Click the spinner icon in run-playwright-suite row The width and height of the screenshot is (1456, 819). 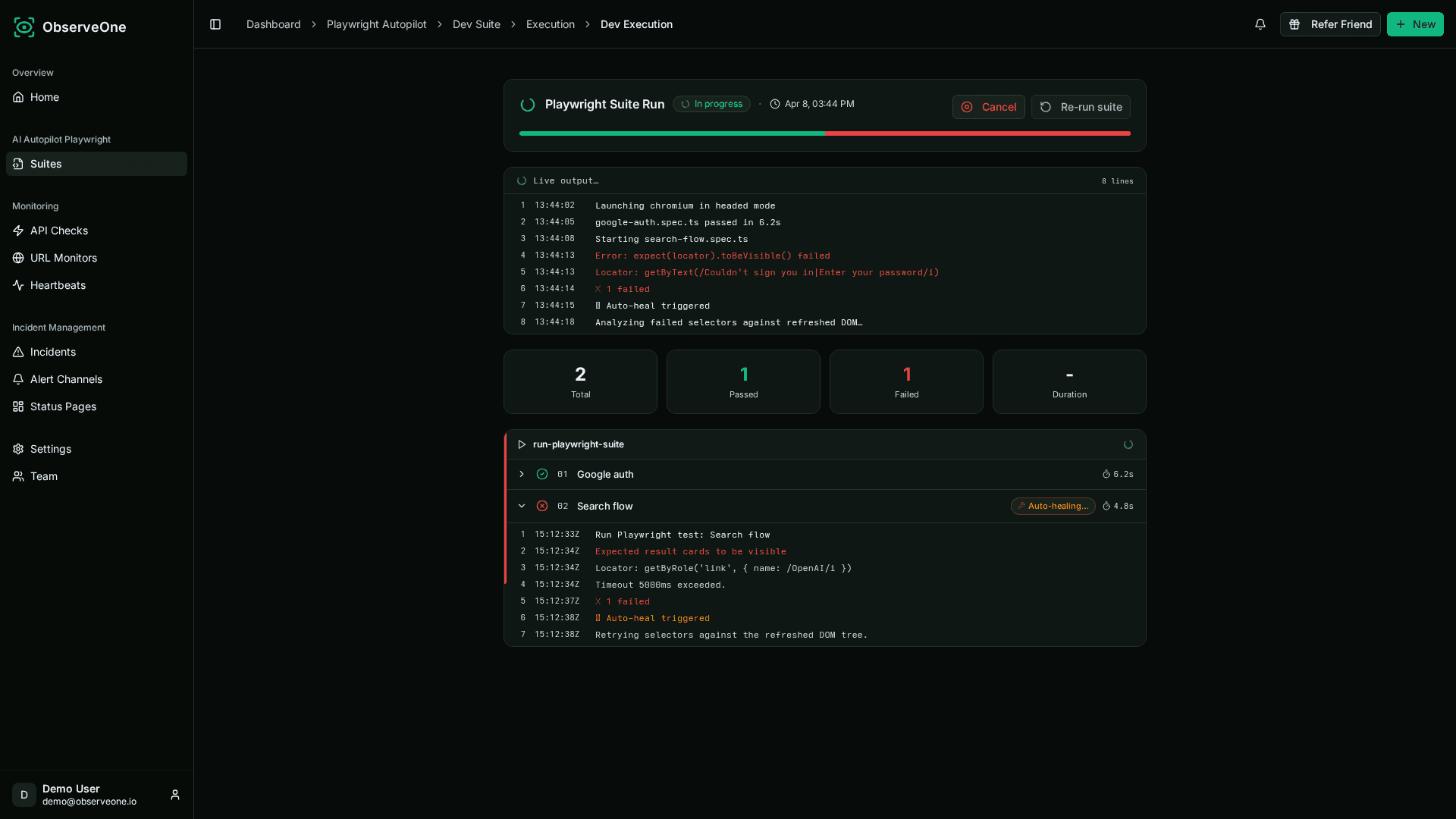(x=1128, y=444)
